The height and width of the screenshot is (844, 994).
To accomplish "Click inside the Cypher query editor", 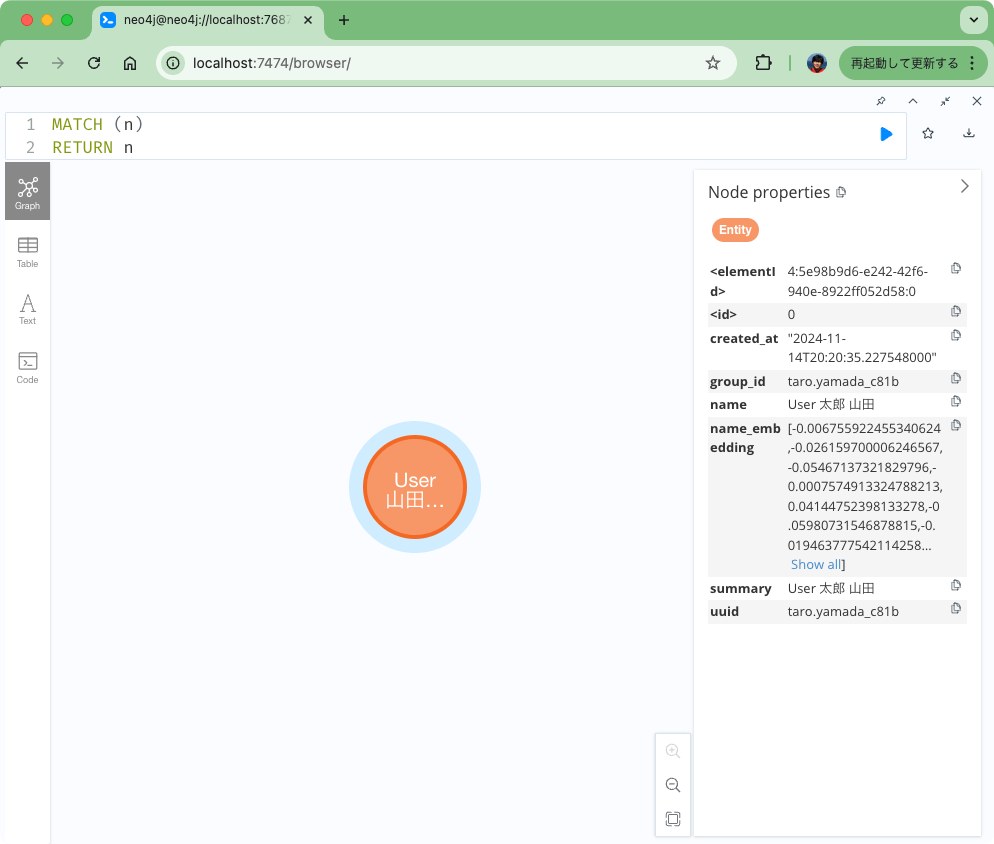I will click(x=456, y=136).
